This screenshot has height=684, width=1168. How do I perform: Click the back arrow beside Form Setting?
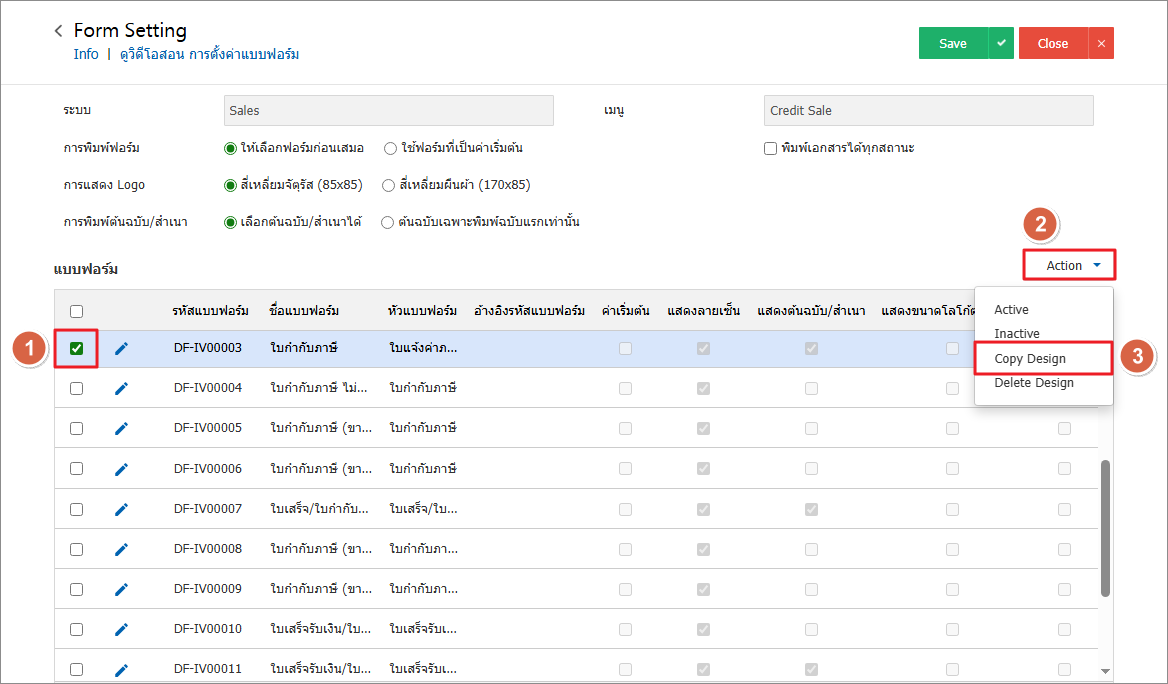[59, 32]
